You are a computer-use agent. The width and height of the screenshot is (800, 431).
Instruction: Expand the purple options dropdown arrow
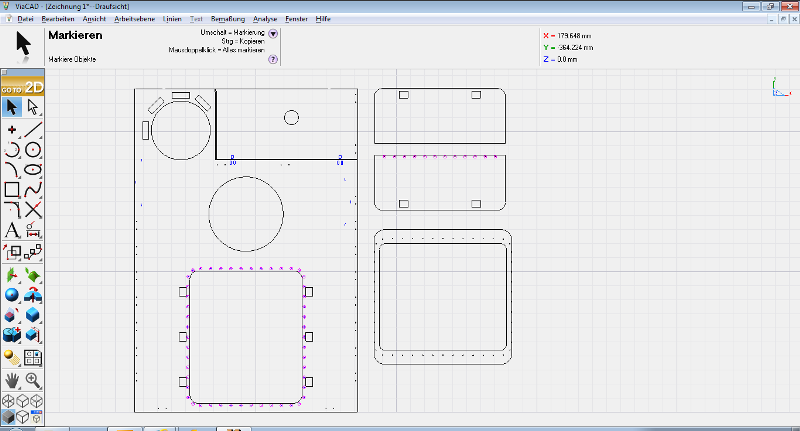pos(273,34)
